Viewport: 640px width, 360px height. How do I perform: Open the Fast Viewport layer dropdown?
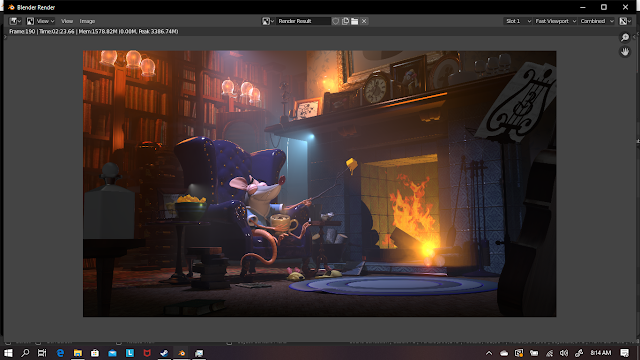click(x=555, y=21)
